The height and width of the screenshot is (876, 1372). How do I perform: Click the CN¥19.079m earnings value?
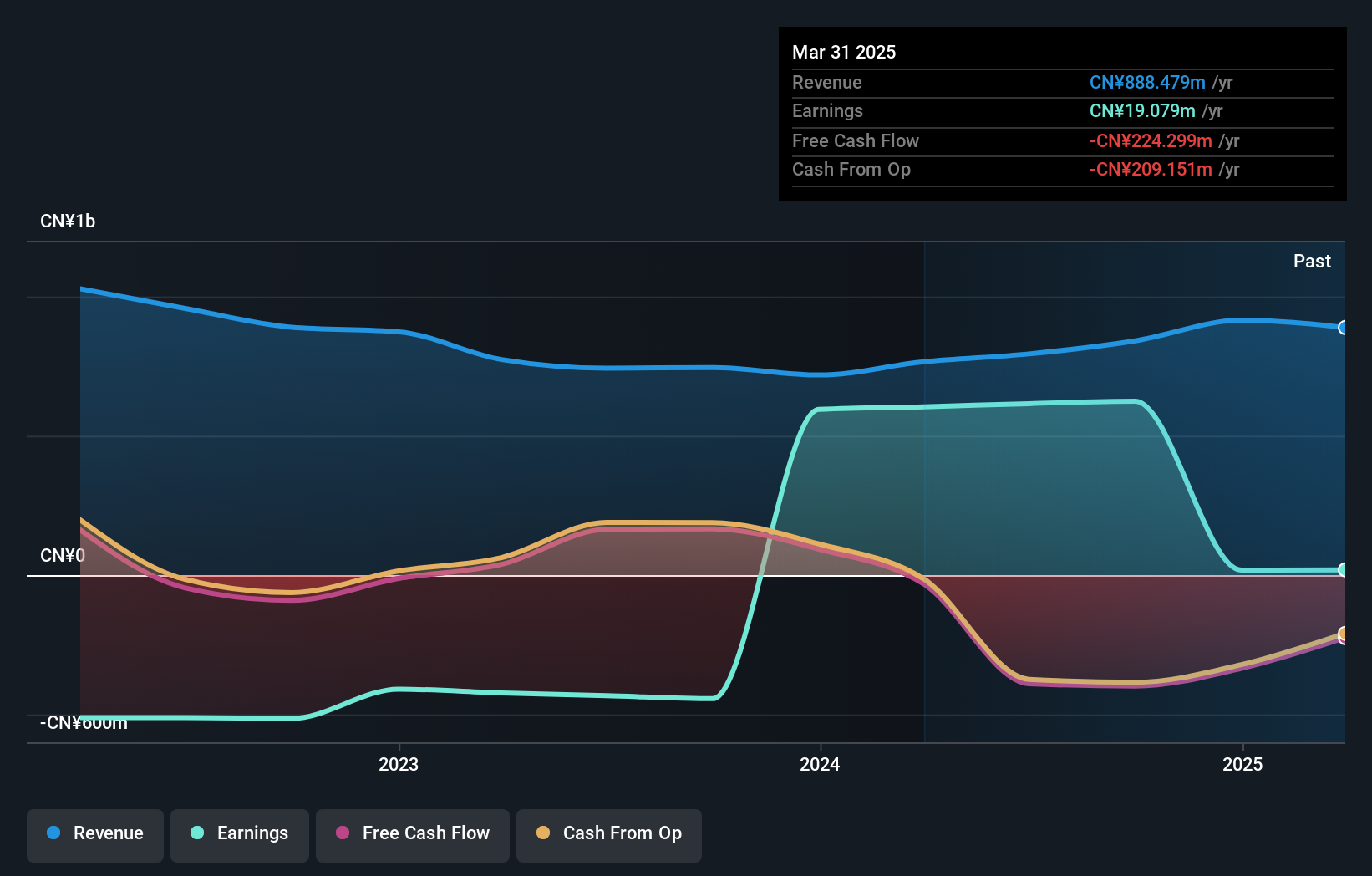point(1142,110)
